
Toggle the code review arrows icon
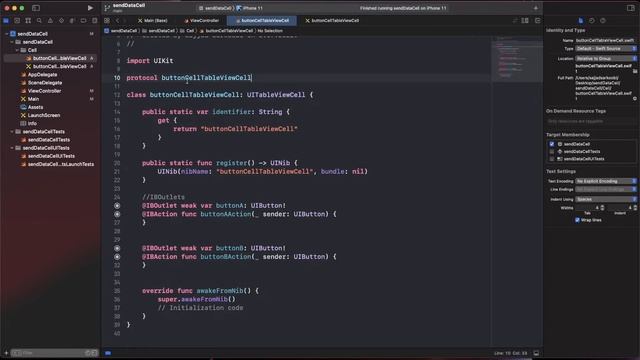pyautogui.click(x=515, y=20)
